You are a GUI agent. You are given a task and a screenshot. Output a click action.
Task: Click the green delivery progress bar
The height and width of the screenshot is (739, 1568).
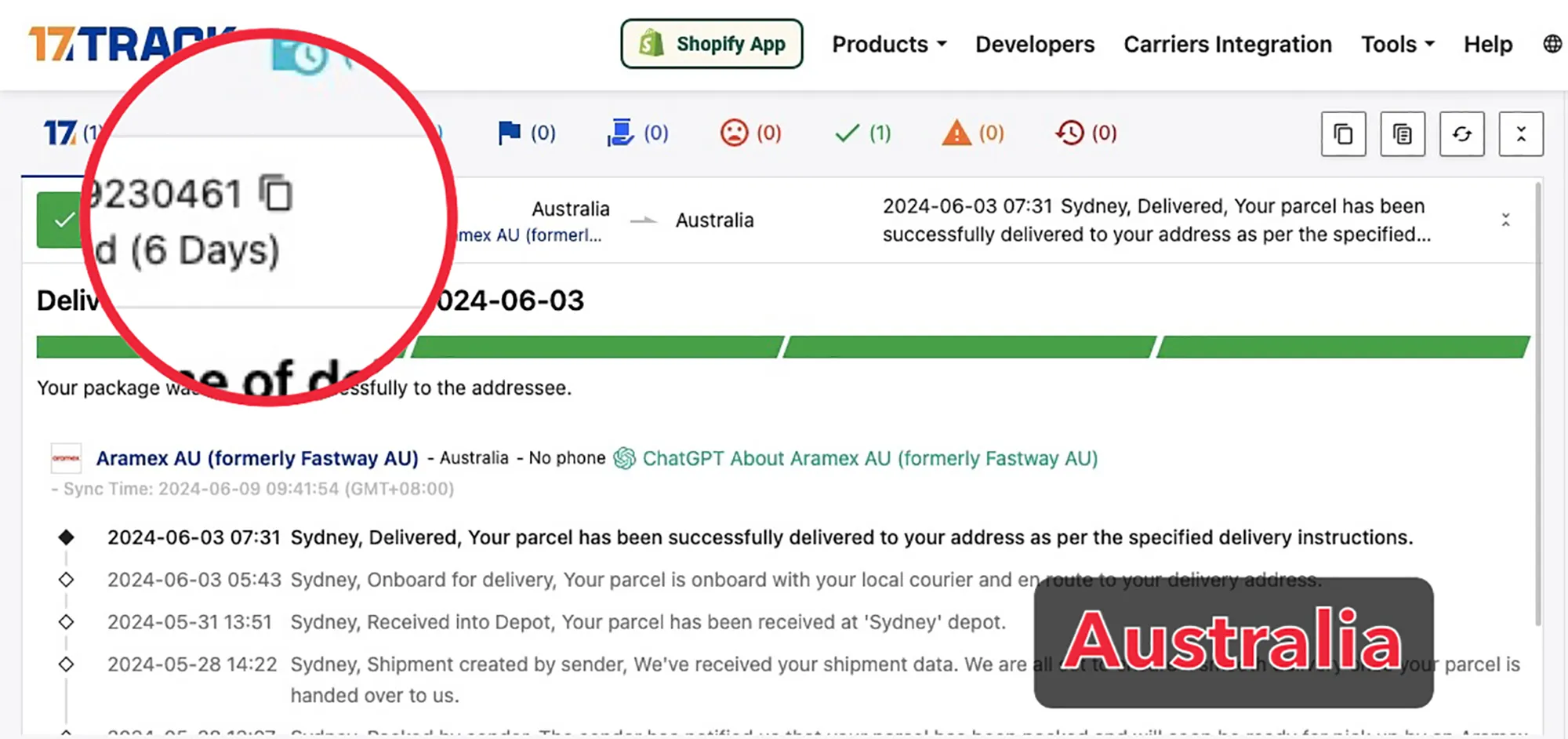782,347
